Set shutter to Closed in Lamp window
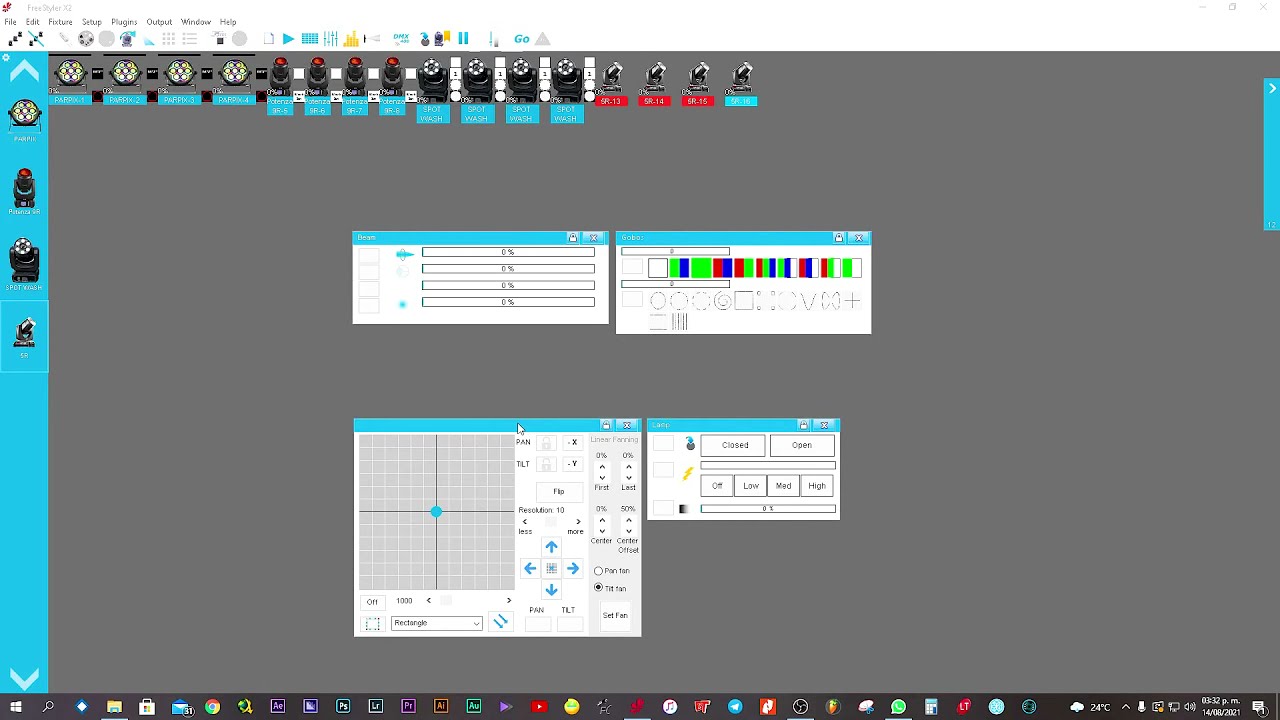1280x720 pixels. (x=735, y=446)
